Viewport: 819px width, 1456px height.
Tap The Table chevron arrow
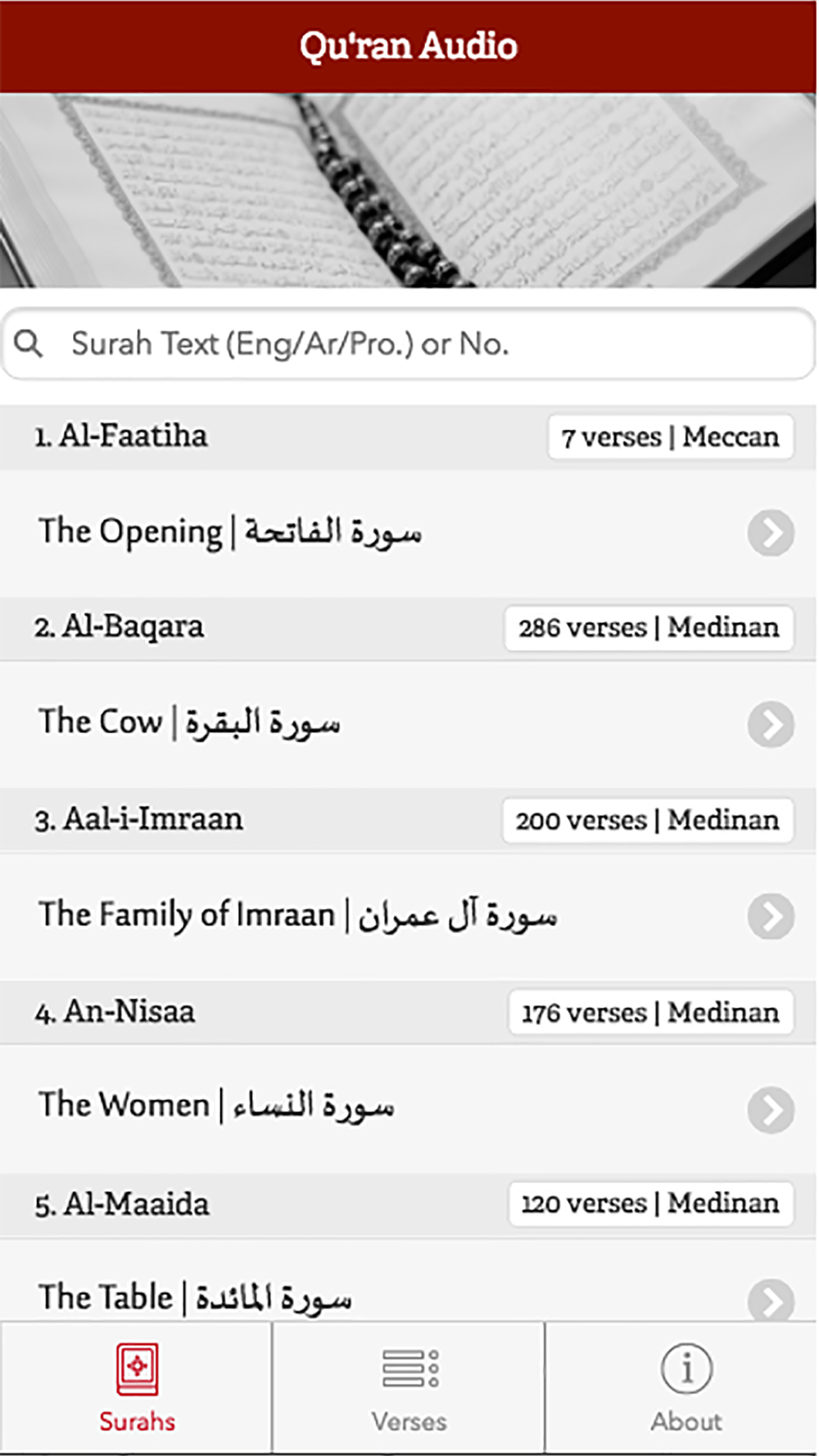tap(771, 1300)
